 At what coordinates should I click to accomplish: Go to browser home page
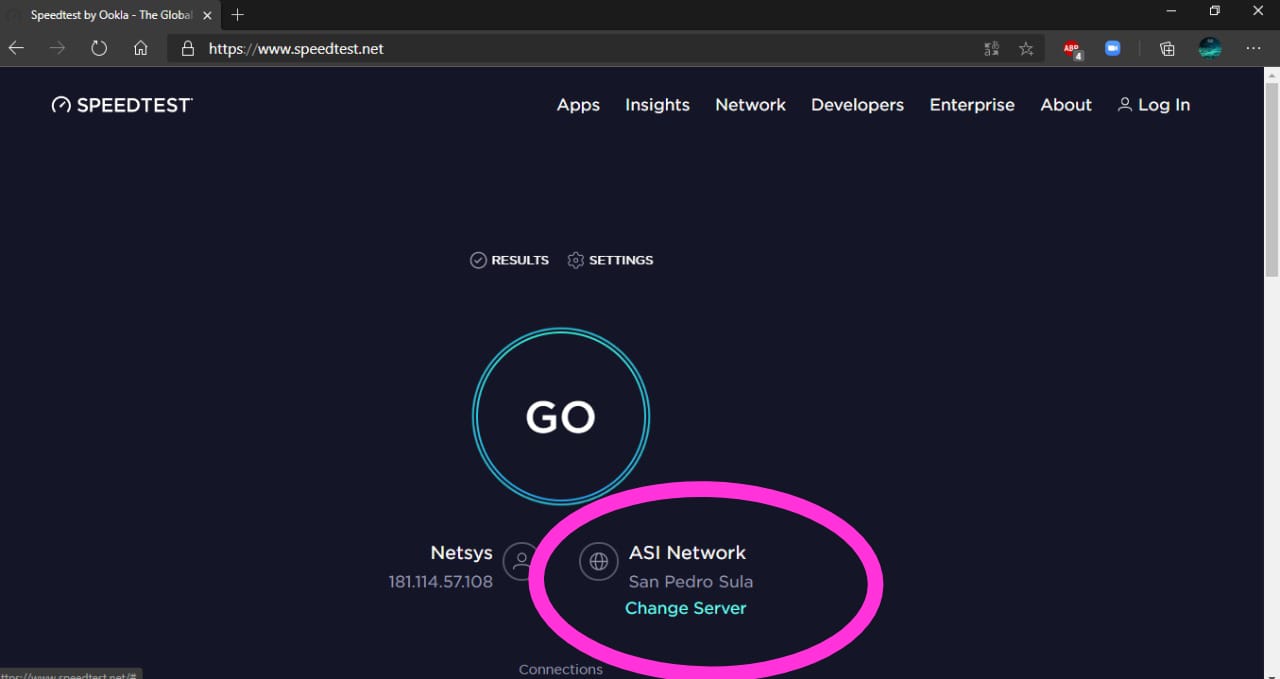(141, 48)
